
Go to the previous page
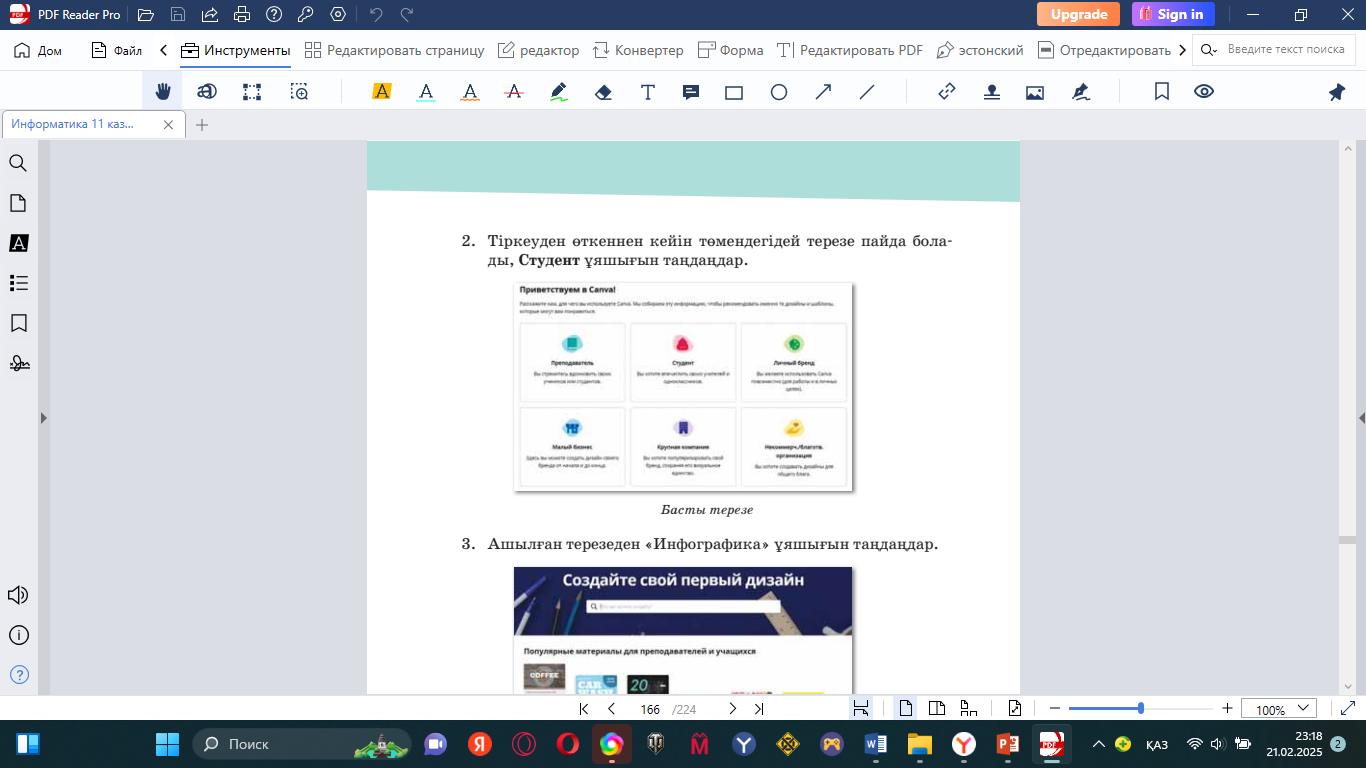tap(611, 709)
